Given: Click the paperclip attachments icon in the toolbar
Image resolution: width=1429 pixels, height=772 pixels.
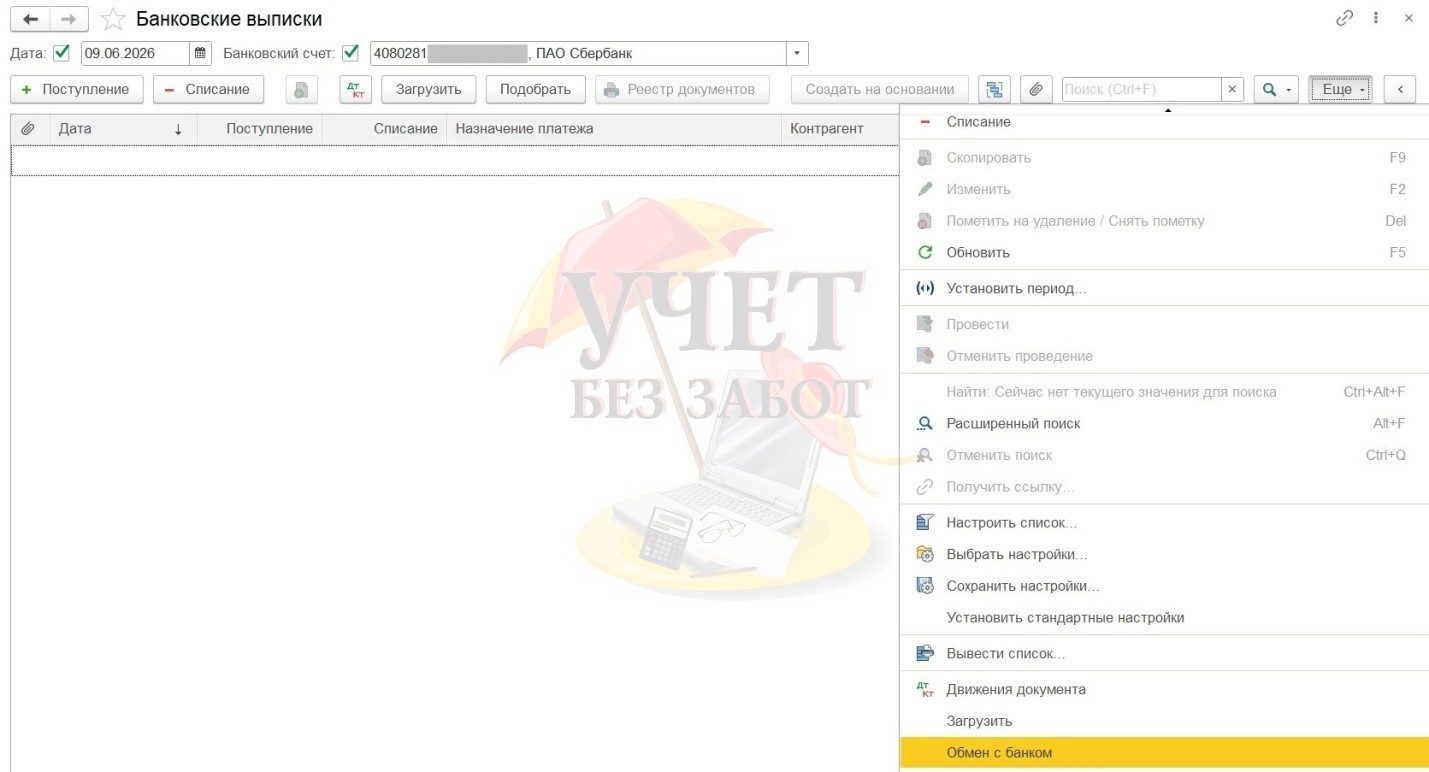Looking at the screenshot, I should pyautogui.click(x=1036, y=89).
